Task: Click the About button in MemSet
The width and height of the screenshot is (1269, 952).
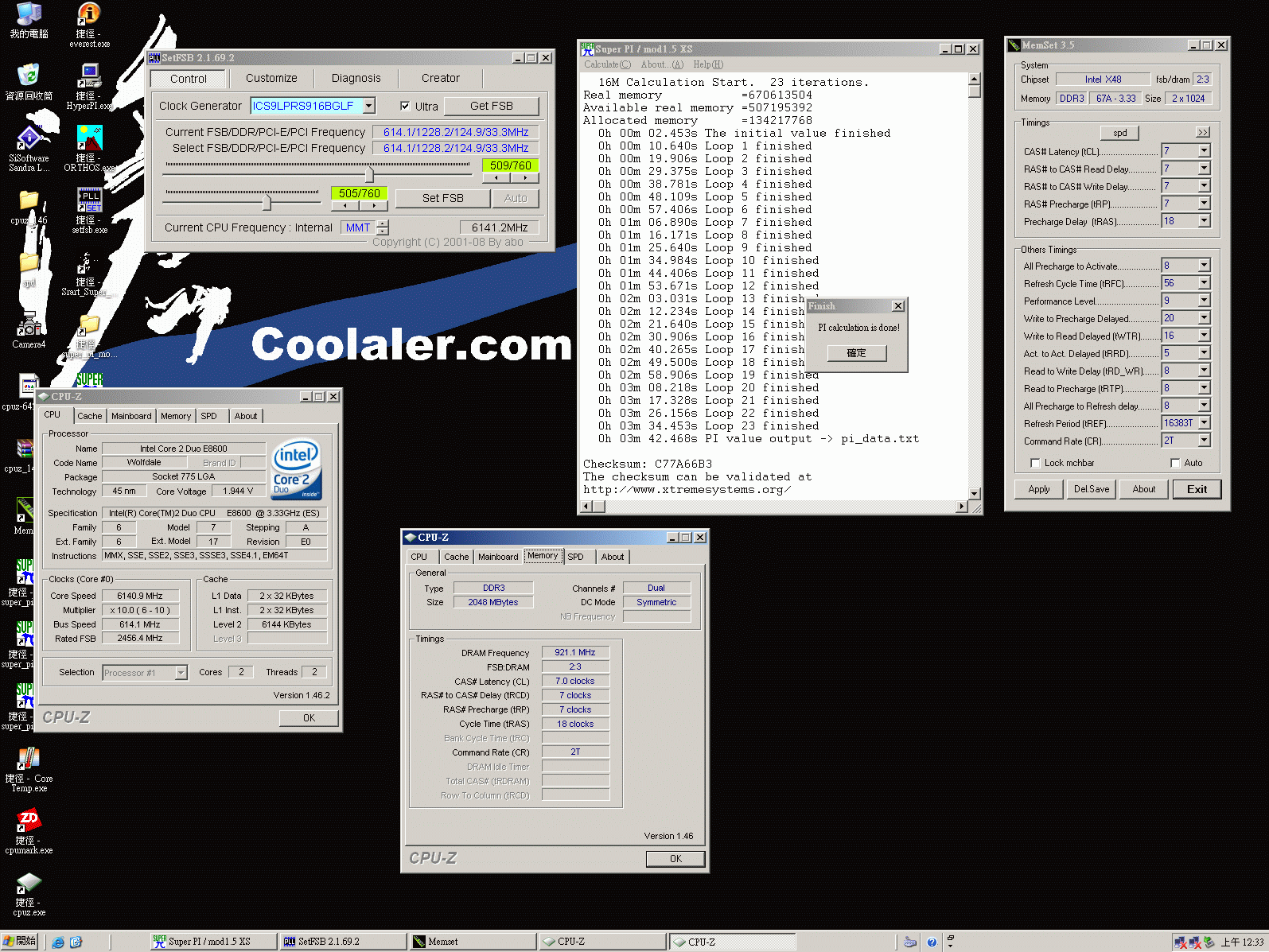Action: click(x=1144, y=489)
